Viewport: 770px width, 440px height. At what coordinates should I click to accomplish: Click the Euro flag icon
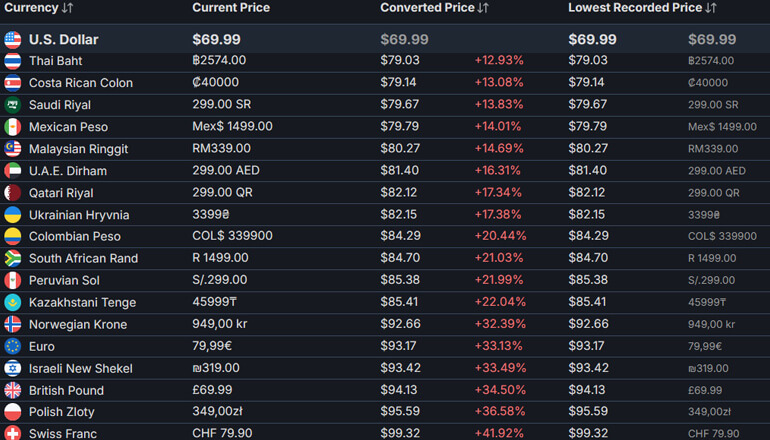[12, 346]
